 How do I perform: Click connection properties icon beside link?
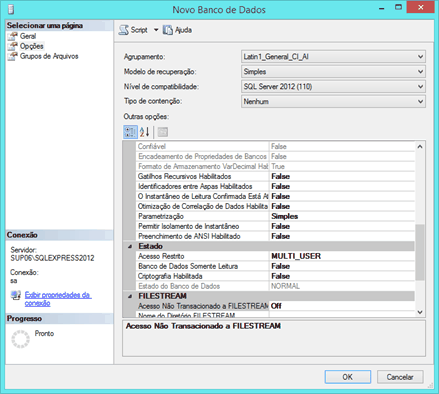click(16, 295)
